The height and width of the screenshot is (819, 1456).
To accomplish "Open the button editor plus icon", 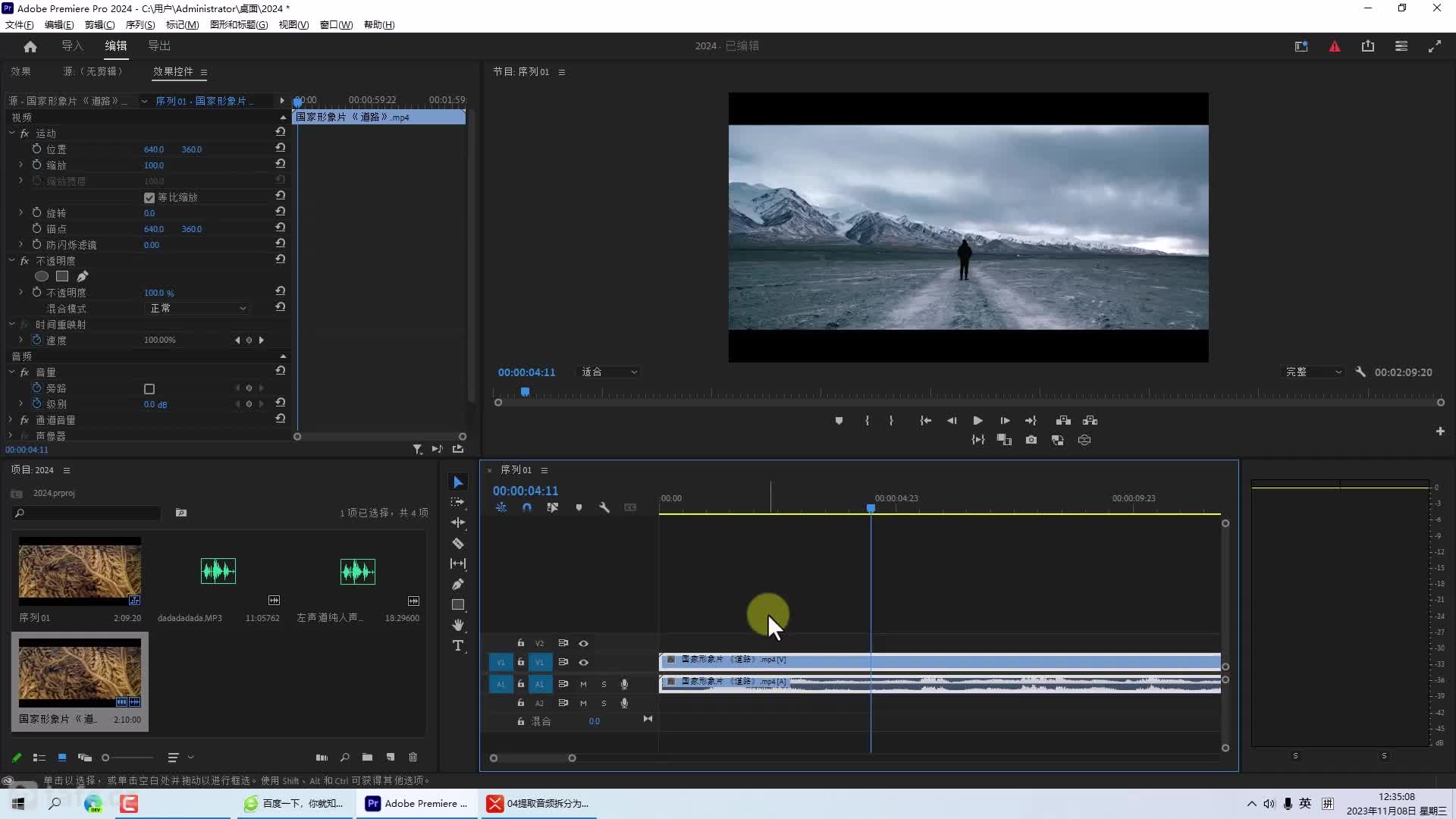I will tap(1440, 431).
